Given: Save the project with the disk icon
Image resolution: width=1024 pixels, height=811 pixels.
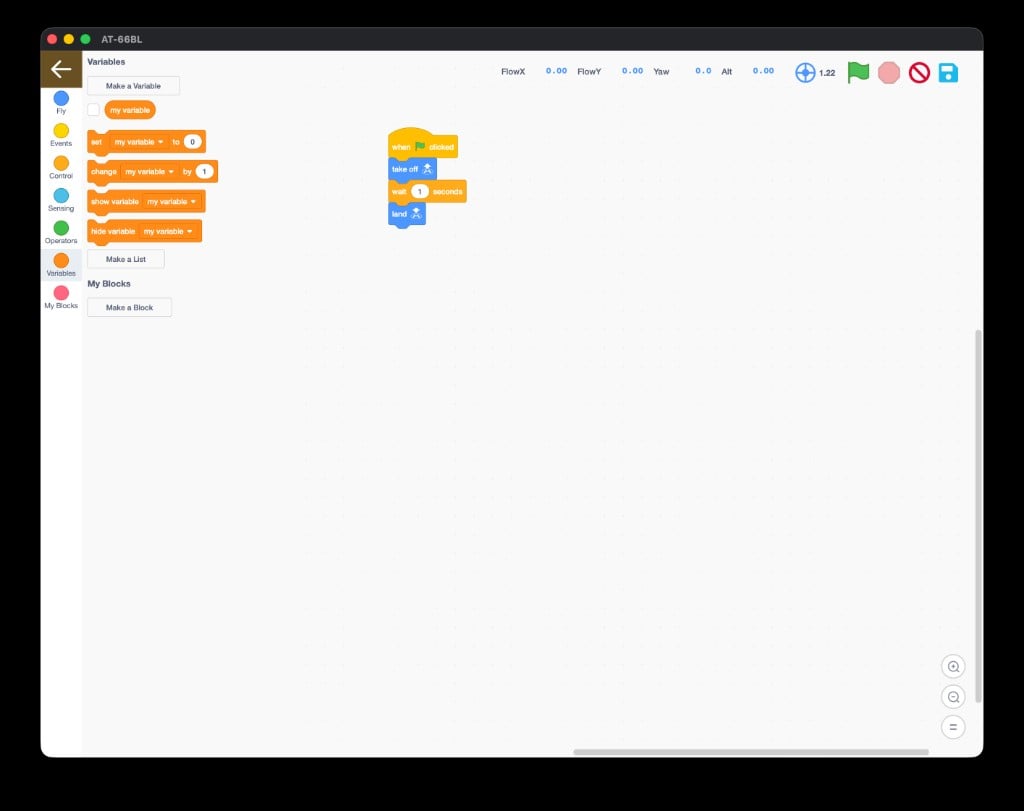Looking at the screenshot, I should click(948, 72).
